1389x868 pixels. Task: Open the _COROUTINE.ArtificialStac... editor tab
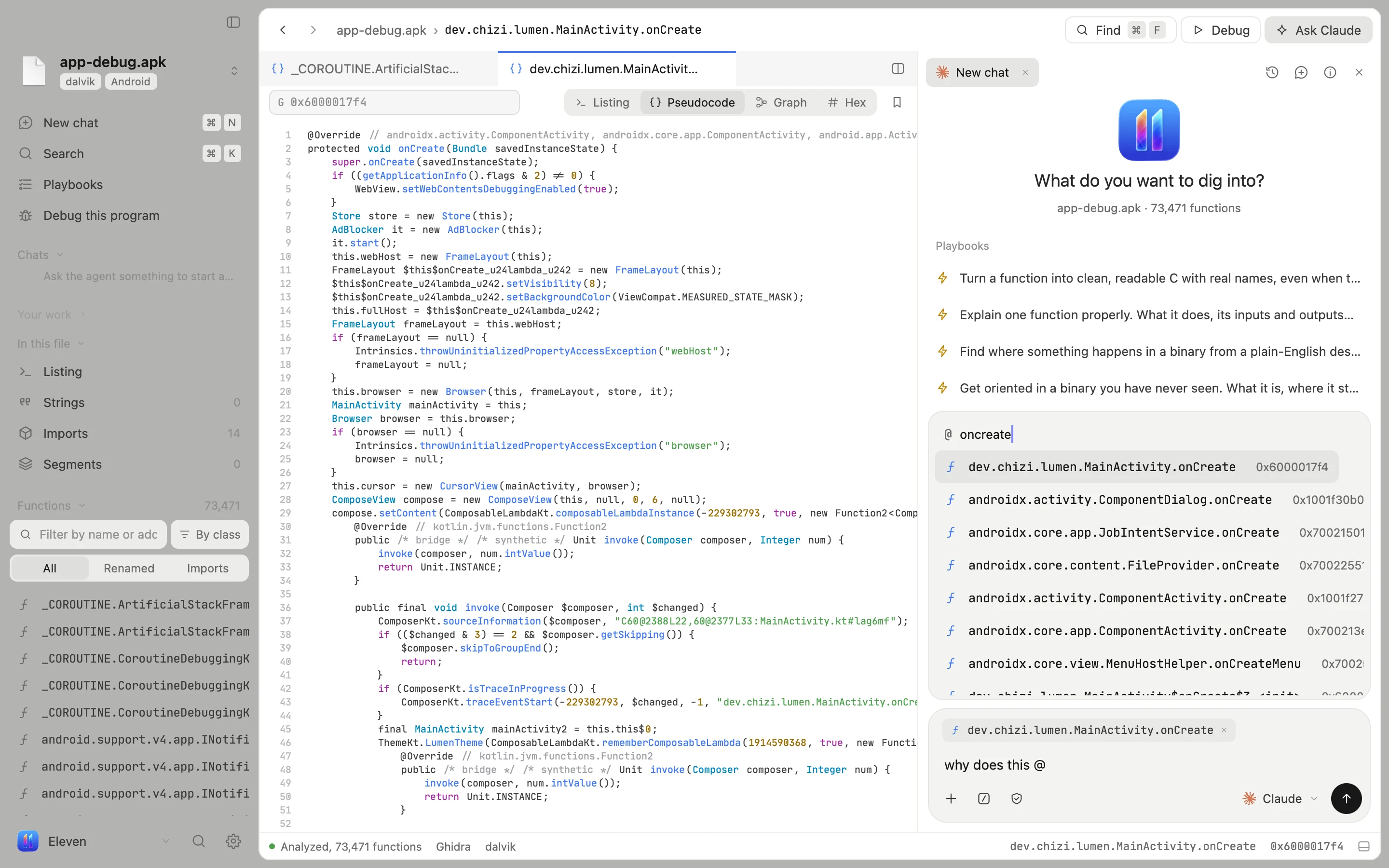point(379,69)
